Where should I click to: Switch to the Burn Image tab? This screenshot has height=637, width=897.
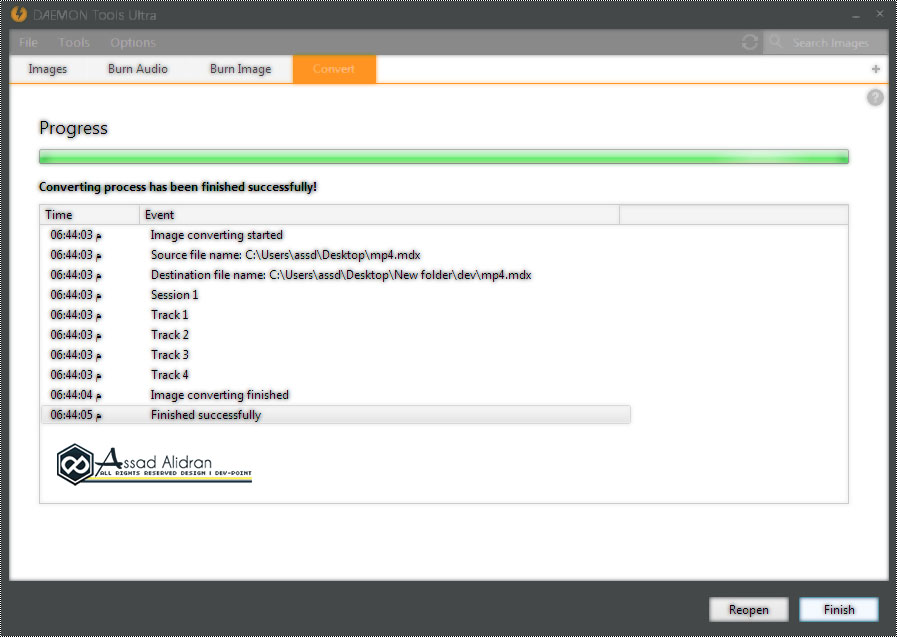[x=240, y=69]
